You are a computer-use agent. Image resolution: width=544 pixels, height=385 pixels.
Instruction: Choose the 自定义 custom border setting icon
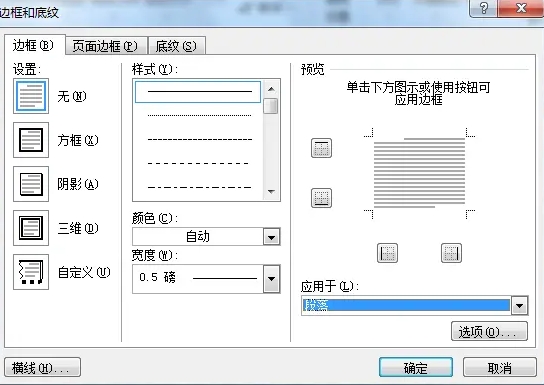pos(31,272)
